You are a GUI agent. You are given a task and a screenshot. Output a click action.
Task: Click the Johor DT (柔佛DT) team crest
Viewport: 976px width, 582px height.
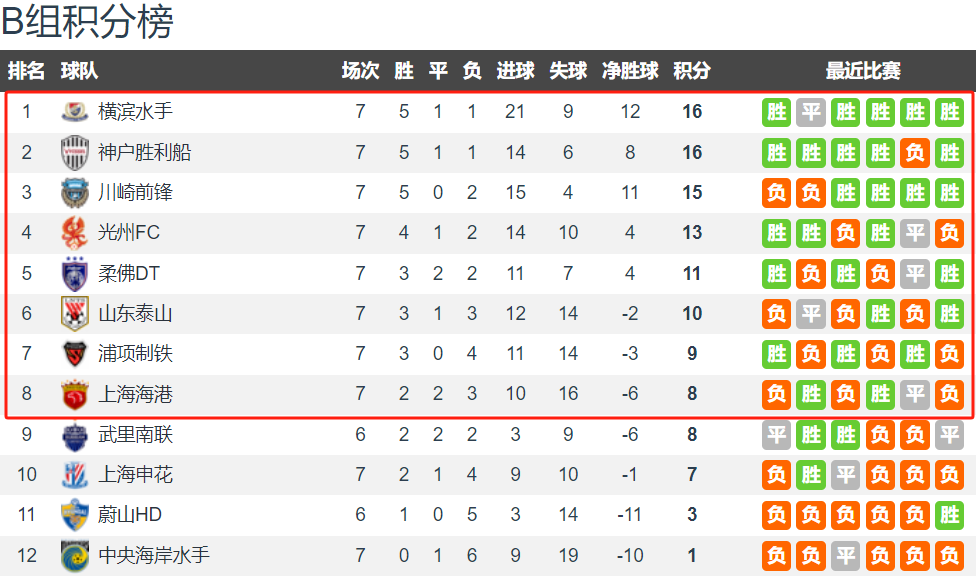coord(75,273)
